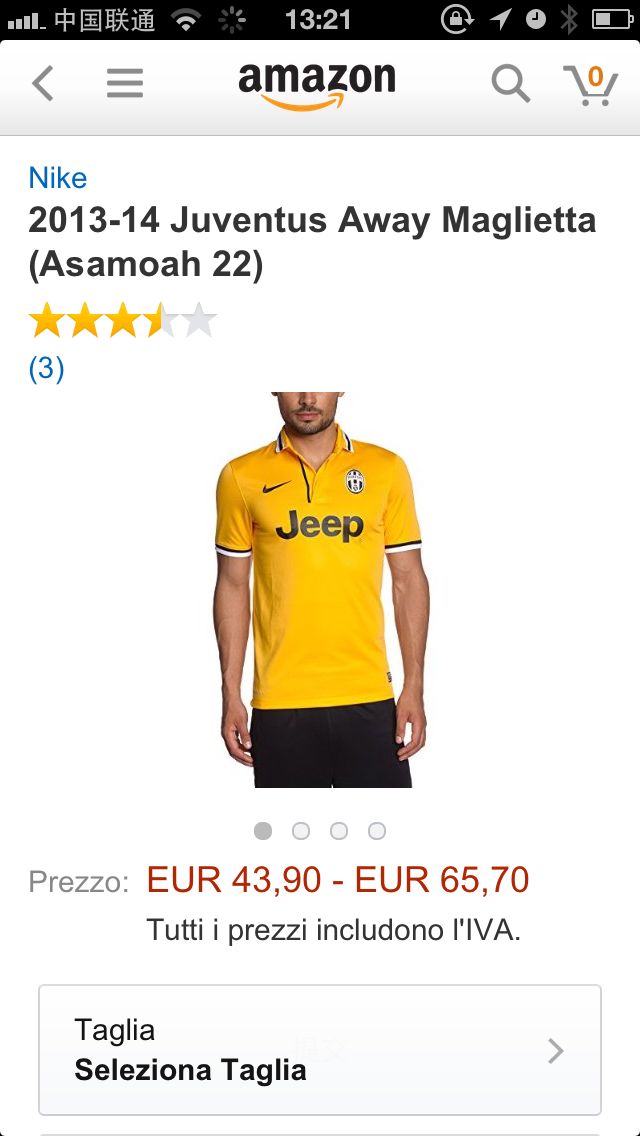Tap the battery icon in status bar
640x1136 pixels.
pyautogui.click(x=612, y=20)
